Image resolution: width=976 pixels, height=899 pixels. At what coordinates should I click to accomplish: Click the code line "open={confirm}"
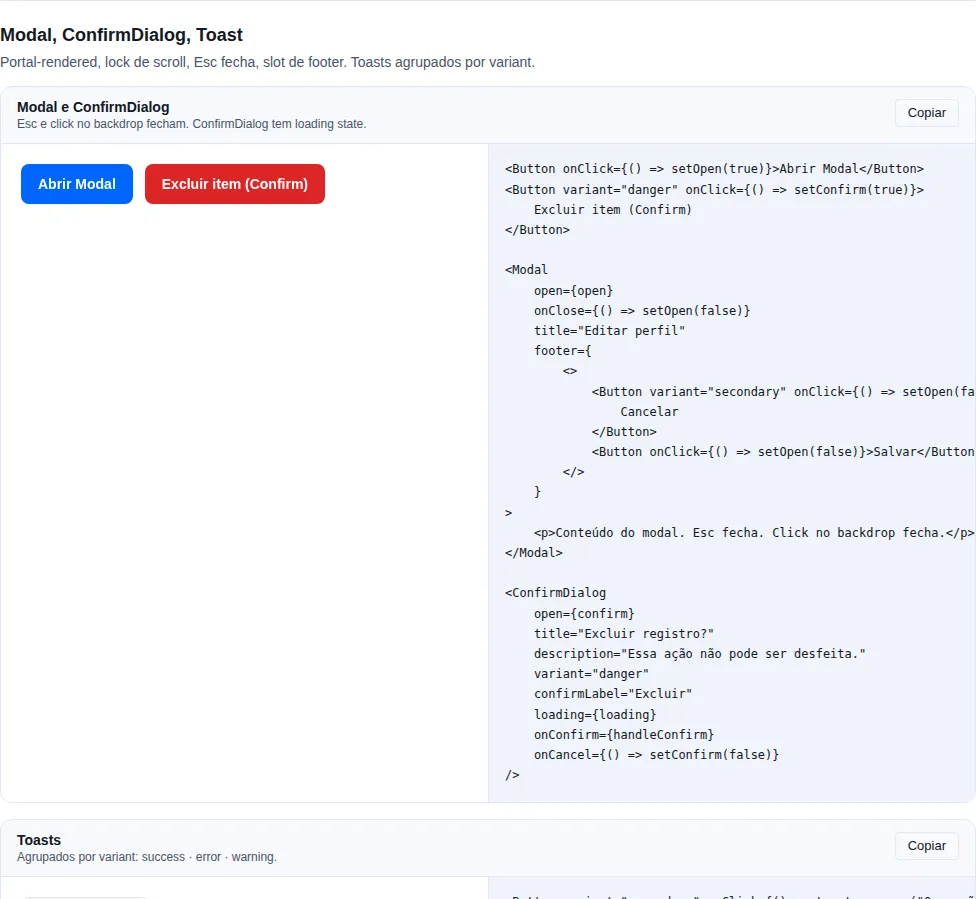click(584, 613)
